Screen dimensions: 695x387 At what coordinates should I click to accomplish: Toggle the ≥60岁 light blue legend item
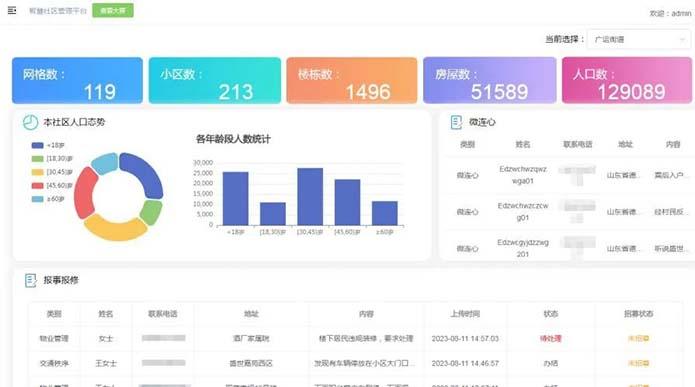click(x=48, y=199)
